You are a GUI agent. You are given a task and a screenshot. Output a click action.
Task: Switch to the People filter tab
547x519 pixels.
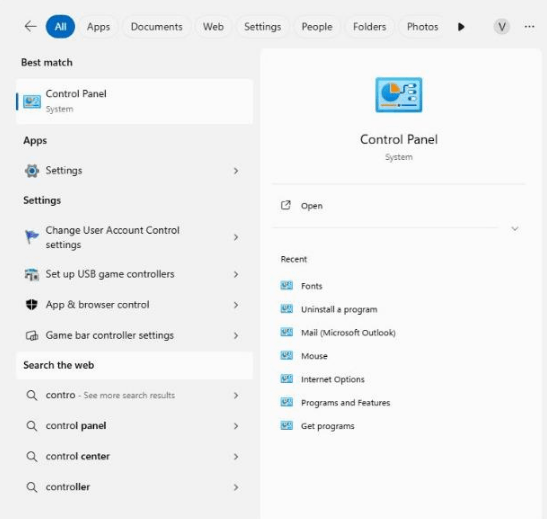point(317,27)
